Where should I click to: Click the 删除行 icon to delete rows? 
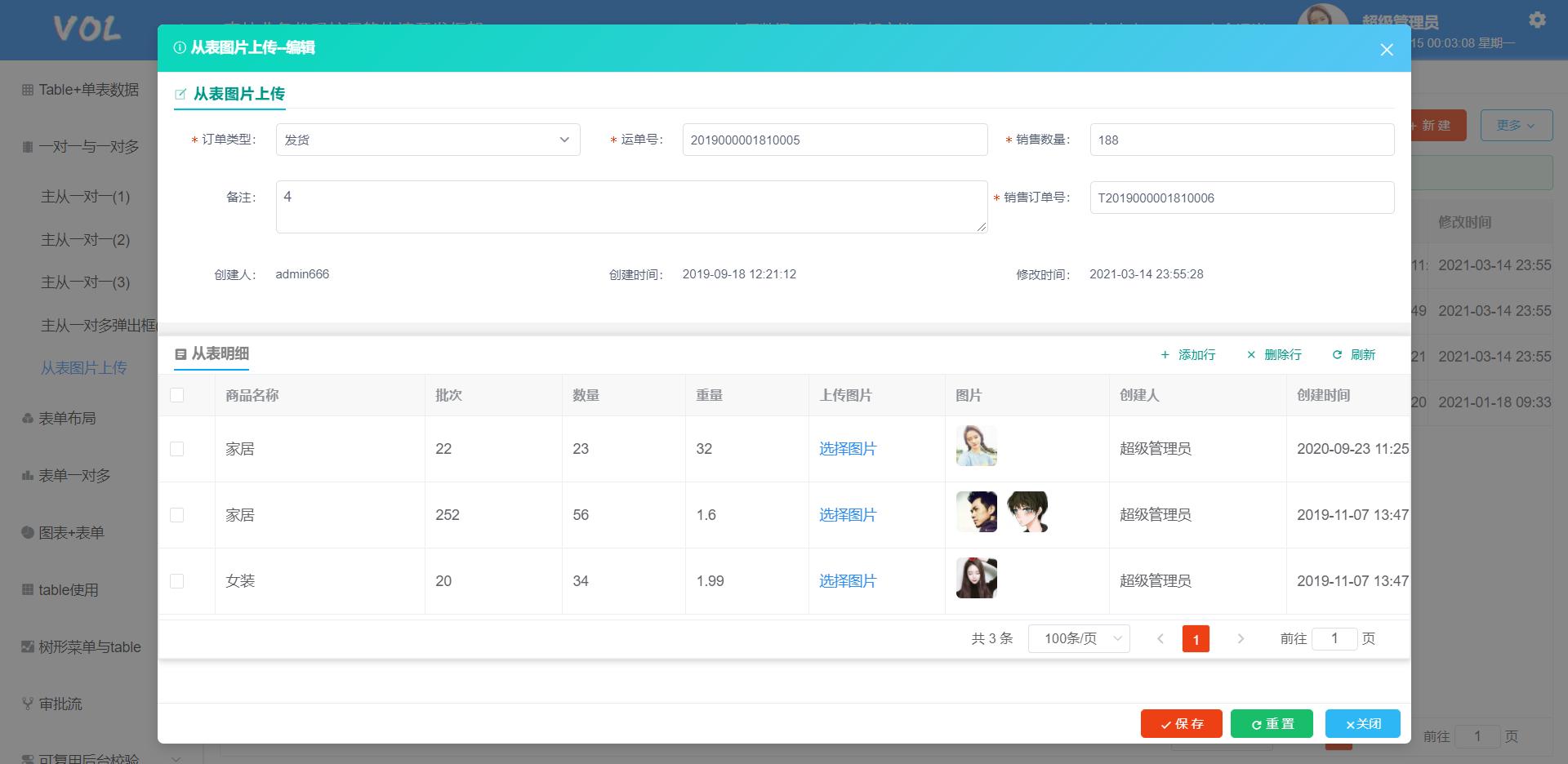(1251, 355)
